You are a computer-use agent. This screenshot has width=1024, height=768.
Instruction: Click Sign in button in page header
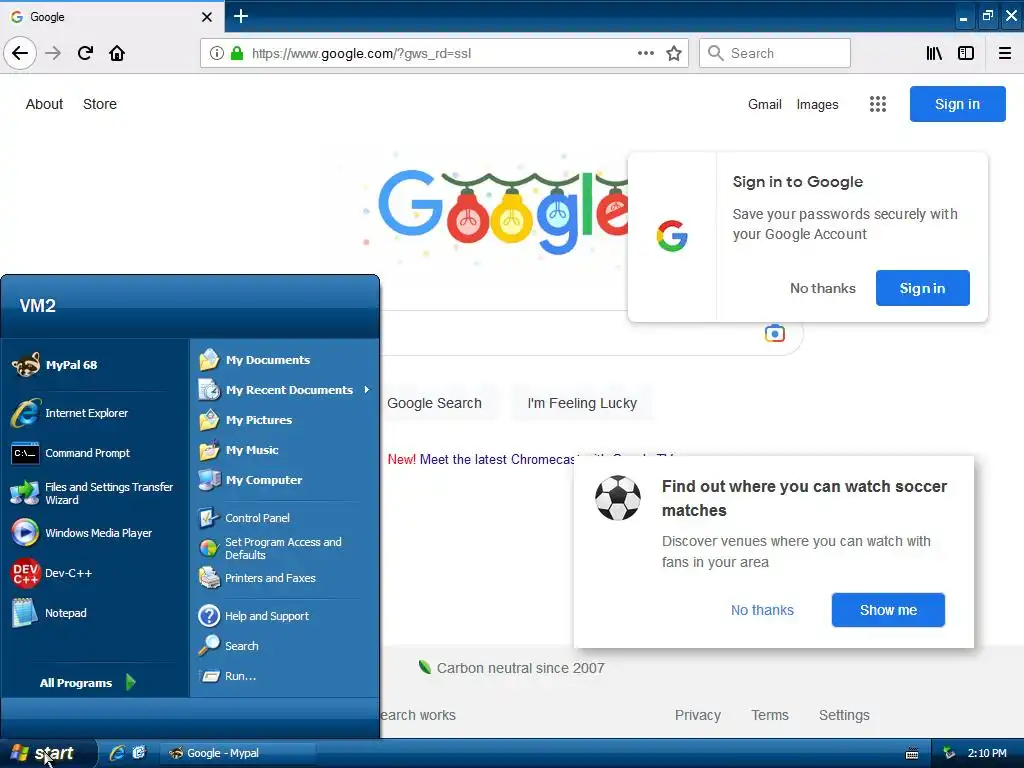click(x=957, y=104)
